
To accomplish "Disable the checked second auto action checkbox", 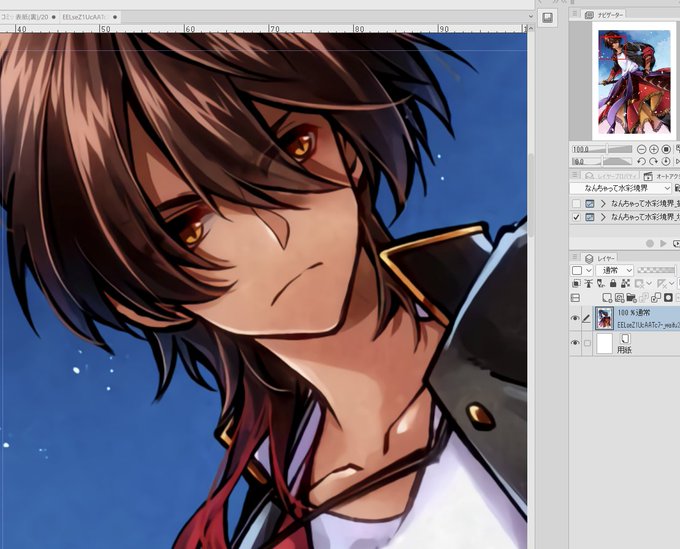I will [576, 217].
